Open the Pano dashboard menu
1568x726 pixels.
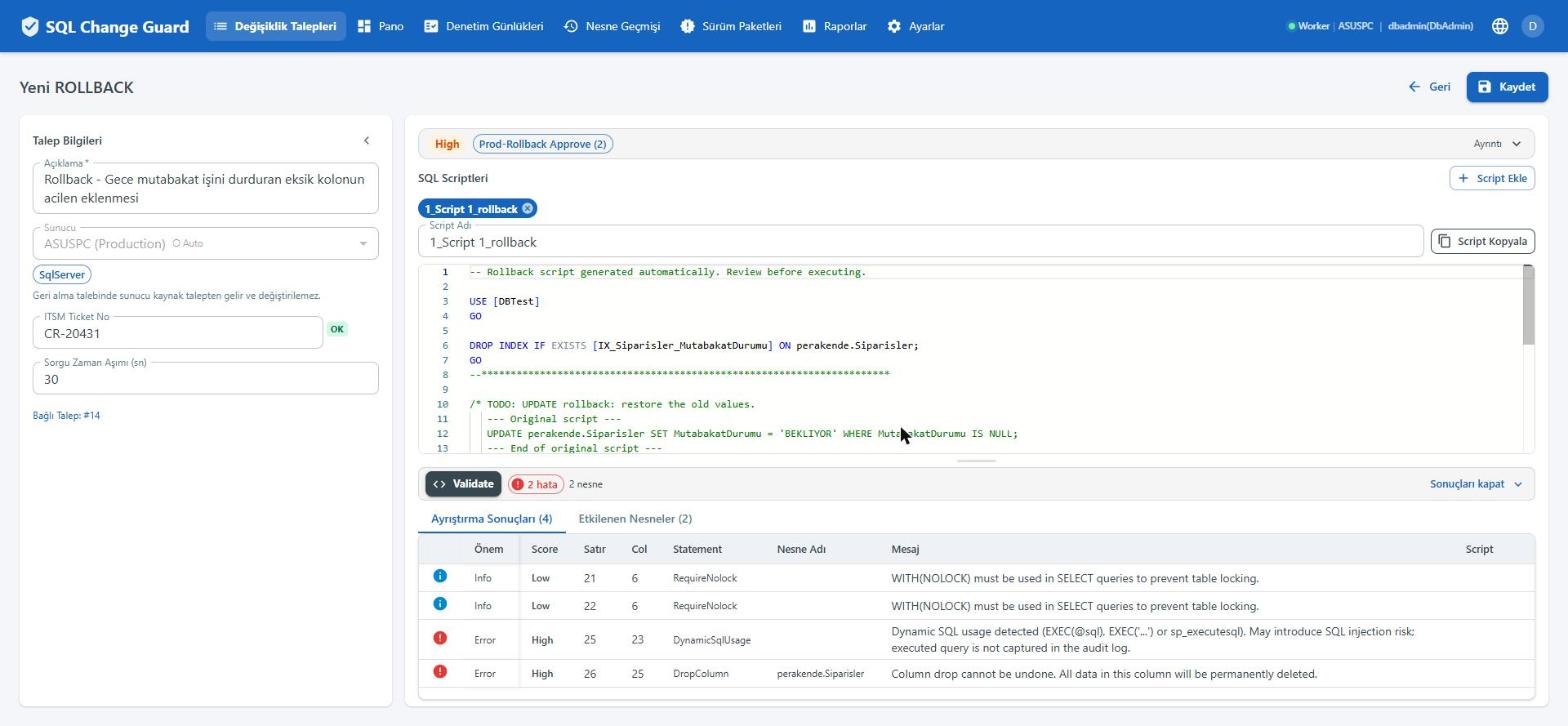pos(380,26)
